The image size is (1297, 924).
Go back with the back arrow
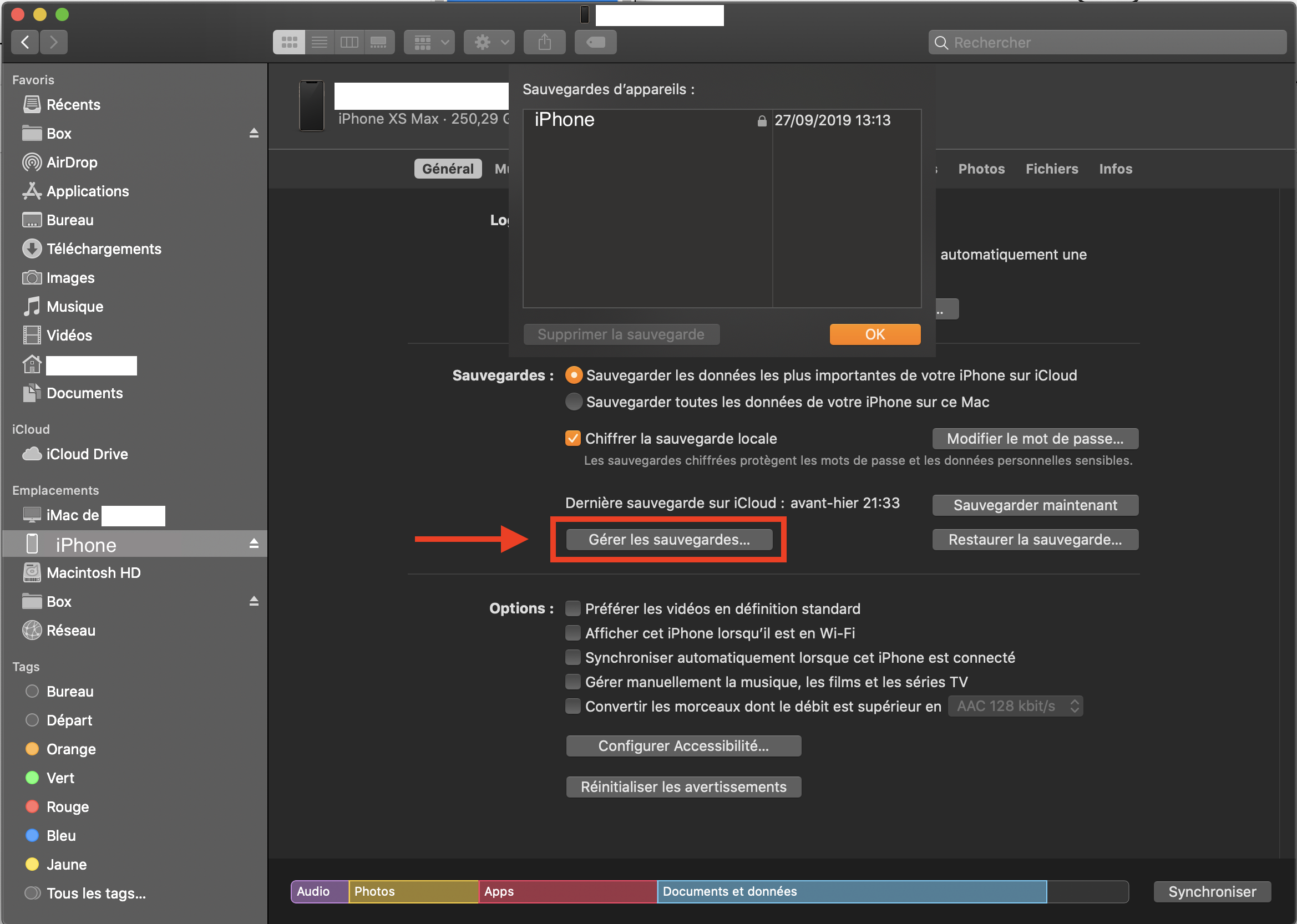(25, 42)
